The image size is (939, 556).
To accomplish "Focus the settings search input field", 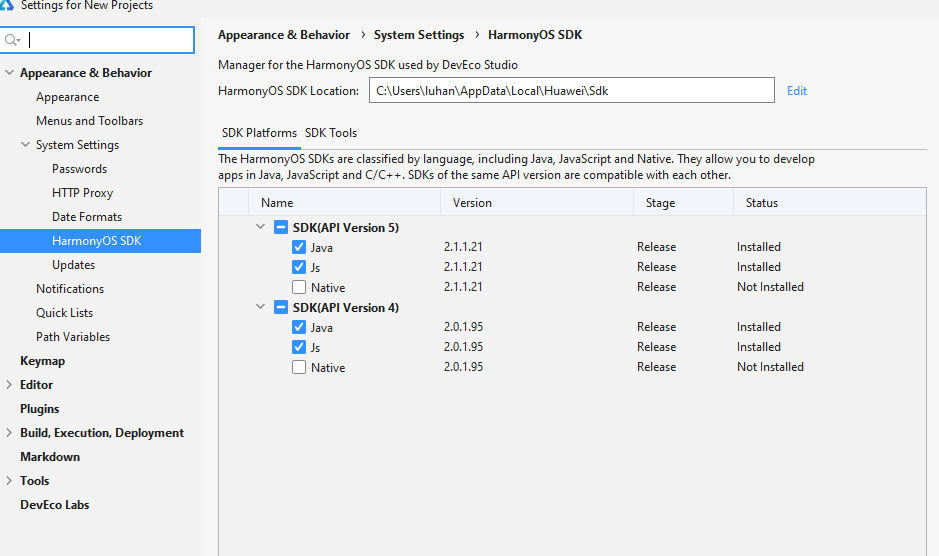I will [97, 40].
